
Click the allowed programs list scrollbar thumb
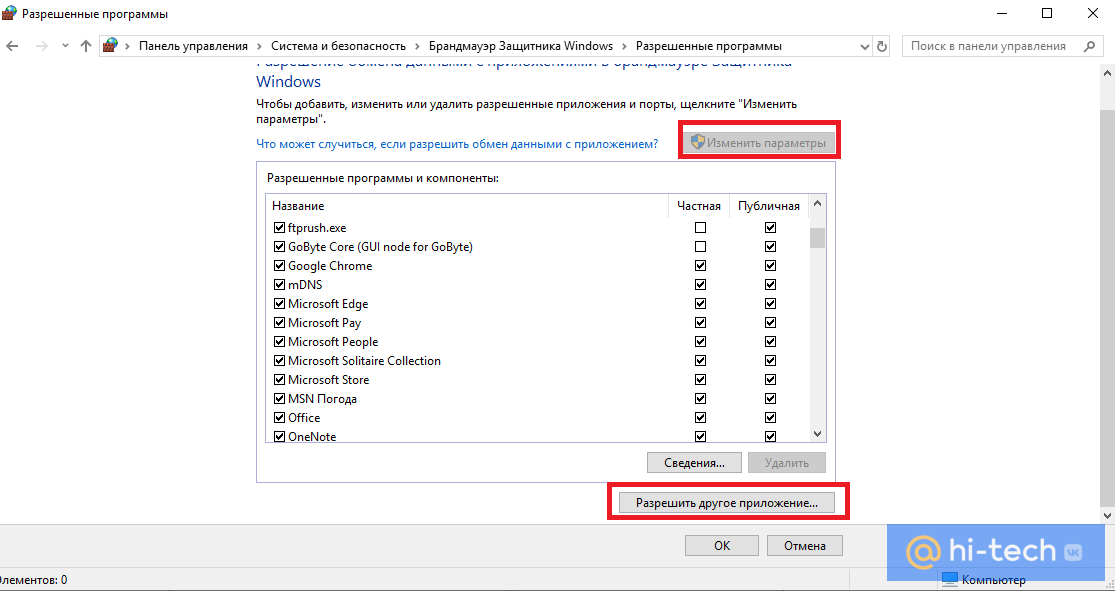click(x=817, y=237)
